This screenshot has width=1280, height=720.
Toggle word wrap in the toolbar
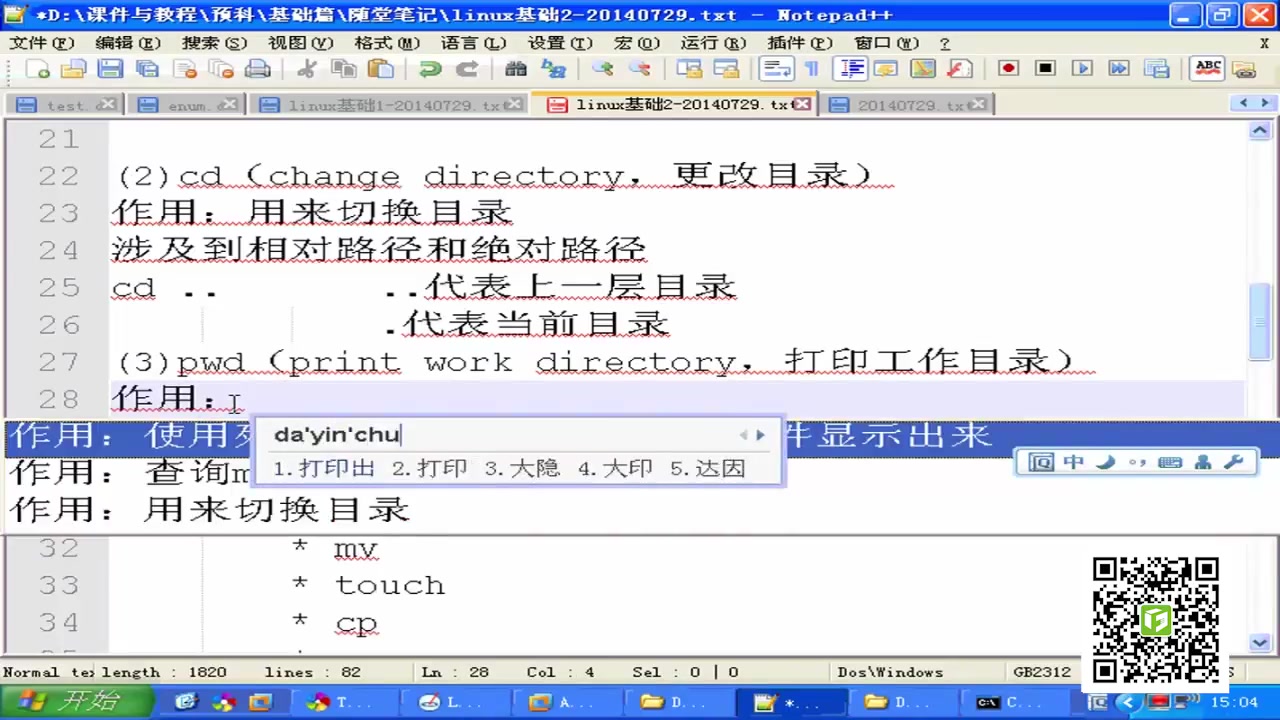(x=775, y=68)
